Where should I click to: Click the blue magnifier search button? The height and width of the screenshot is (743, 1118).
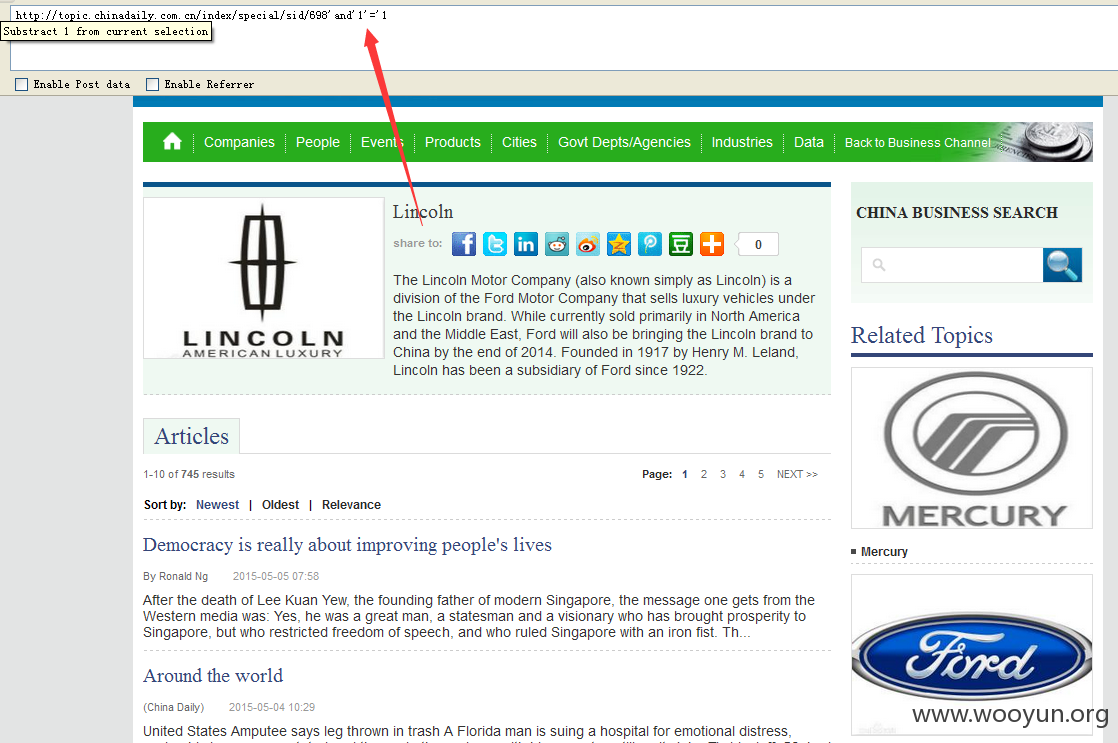pyautogui.click(x=1062, y=265)
